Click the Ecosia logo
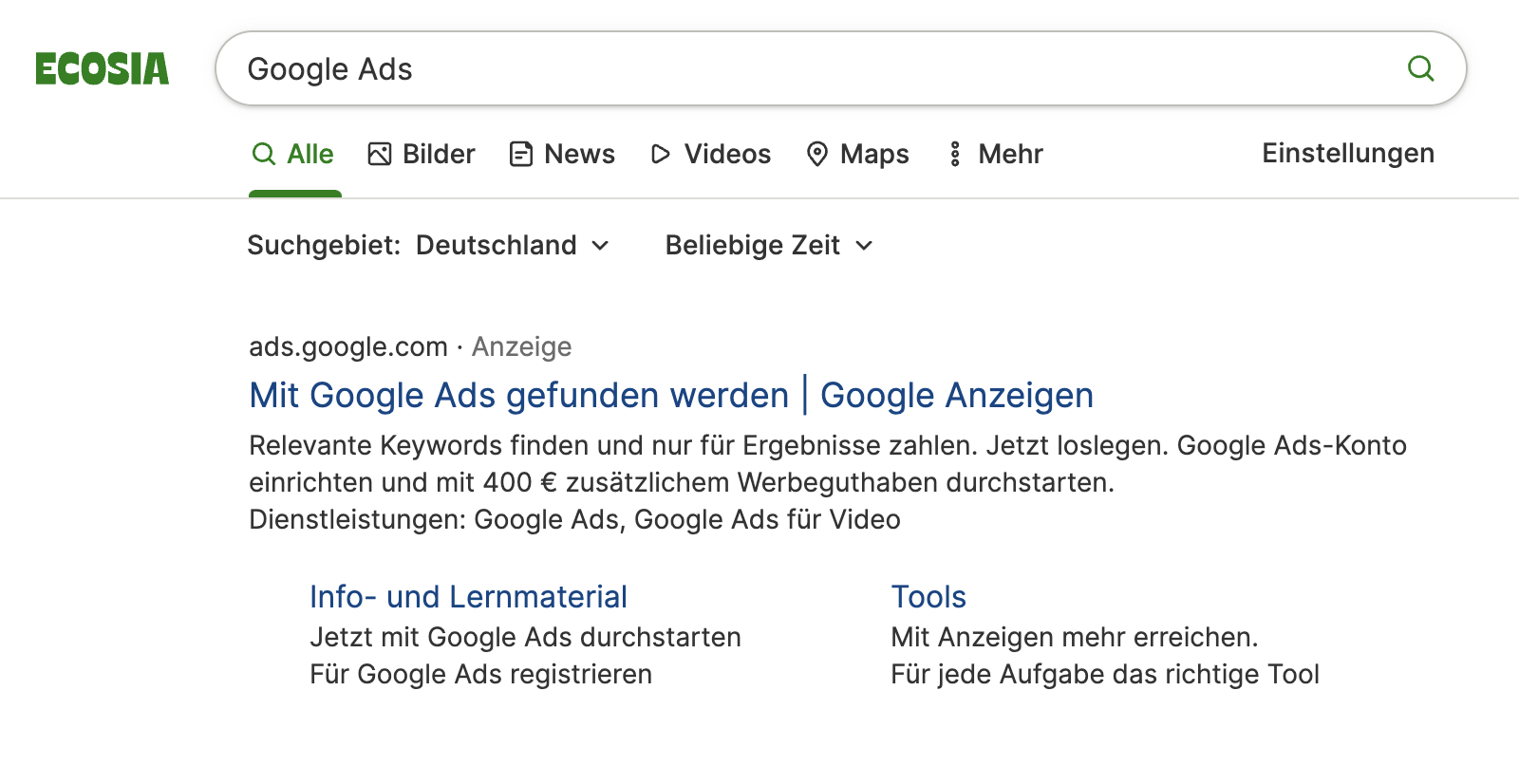The height and width of the screenshot is (784, 1519). pos(103,69)
